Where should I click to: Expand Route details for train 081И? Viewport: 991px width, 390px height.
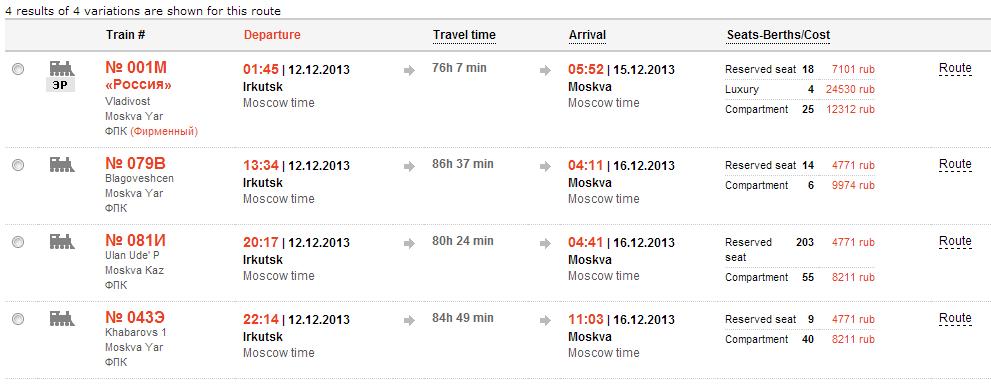tap(955, 241)
